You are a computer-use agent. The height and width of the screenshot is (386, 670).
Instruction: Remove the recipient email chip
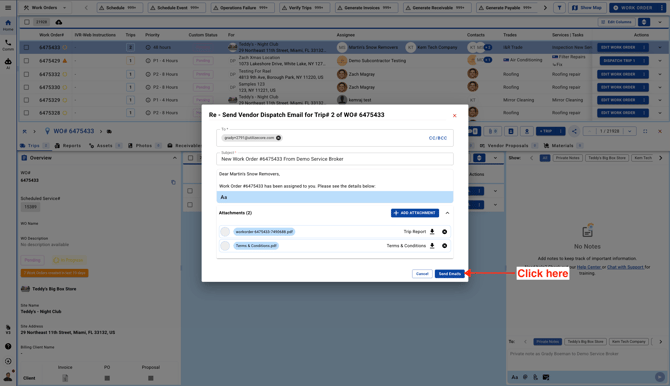click(279, 138)
